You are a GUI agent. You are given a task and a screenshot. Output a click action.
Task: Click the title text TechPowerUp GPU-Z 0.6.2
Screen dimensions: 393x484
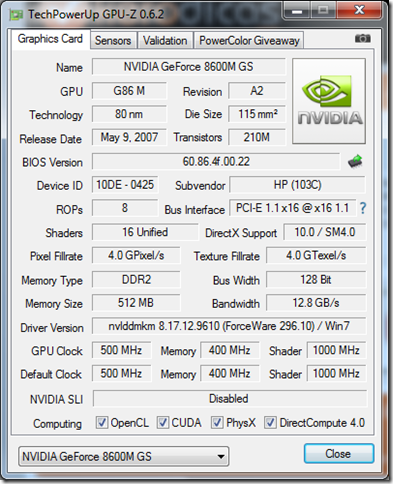point(96,14)
